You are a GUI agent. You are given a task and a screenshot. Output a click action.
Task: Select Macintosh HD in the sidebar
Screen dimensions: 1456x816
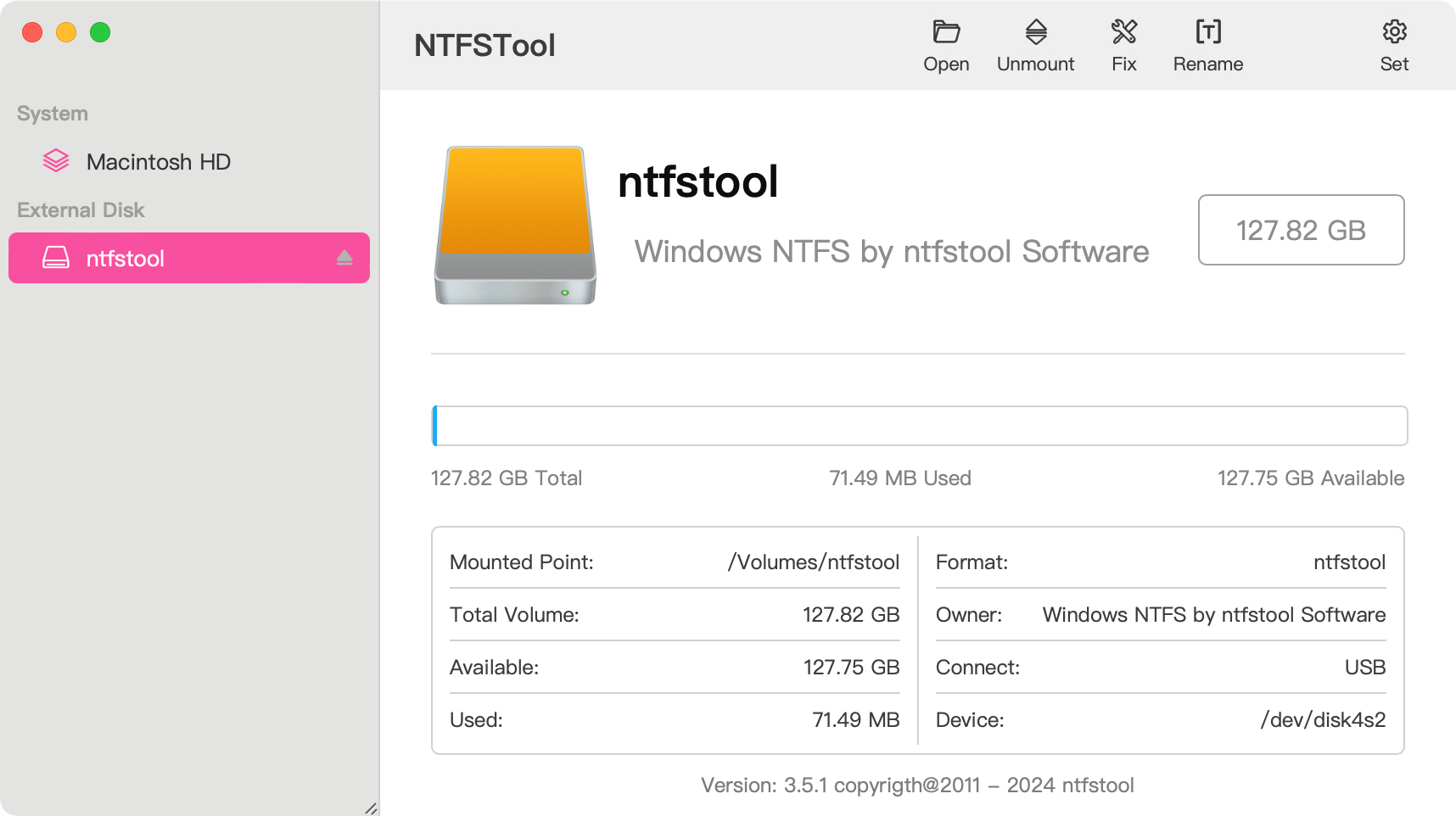coord(158,162)
